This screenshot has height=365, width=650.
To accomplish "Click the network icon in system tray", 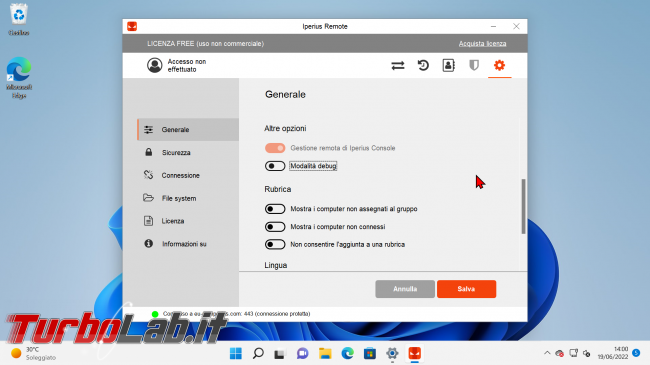I will [573, 353].
